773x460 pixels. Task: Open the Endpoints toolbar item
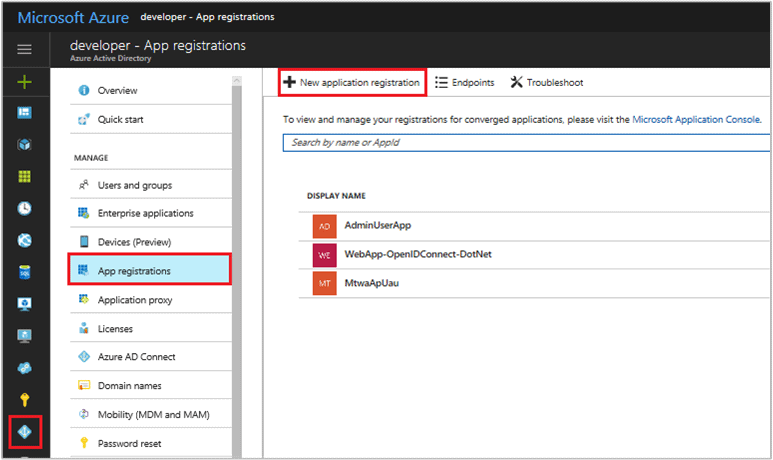pyautogui.click(x=465, y=82)
